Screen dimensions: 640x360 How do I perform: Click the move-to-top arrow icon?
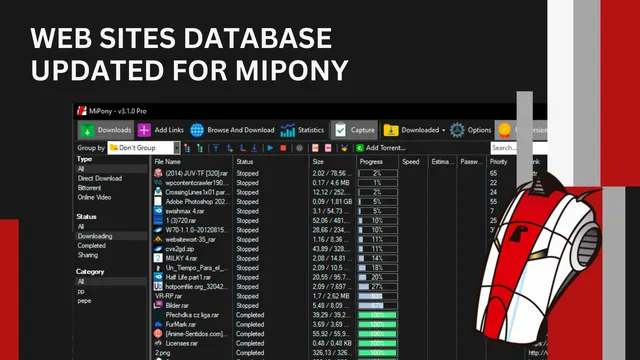click(x=216, y=148)
